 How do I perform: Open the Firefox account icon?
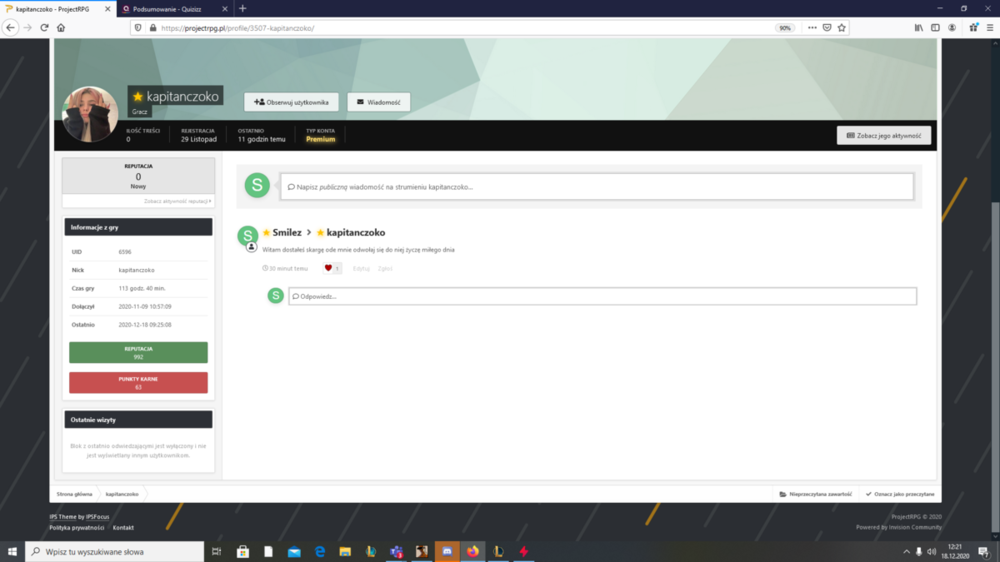(x=952, y=28)
